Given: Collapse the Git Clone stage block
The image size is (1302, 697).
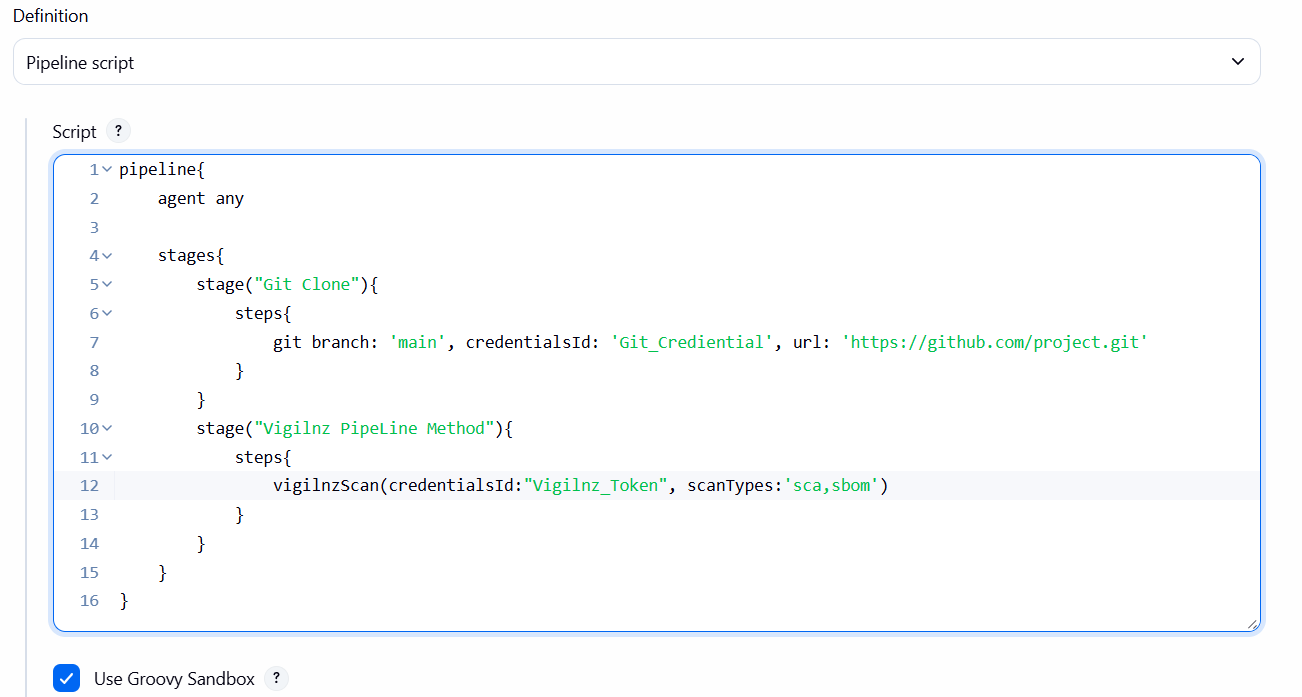Looking at the screenshot, I should pyautogui.click(x=104, y=284).
